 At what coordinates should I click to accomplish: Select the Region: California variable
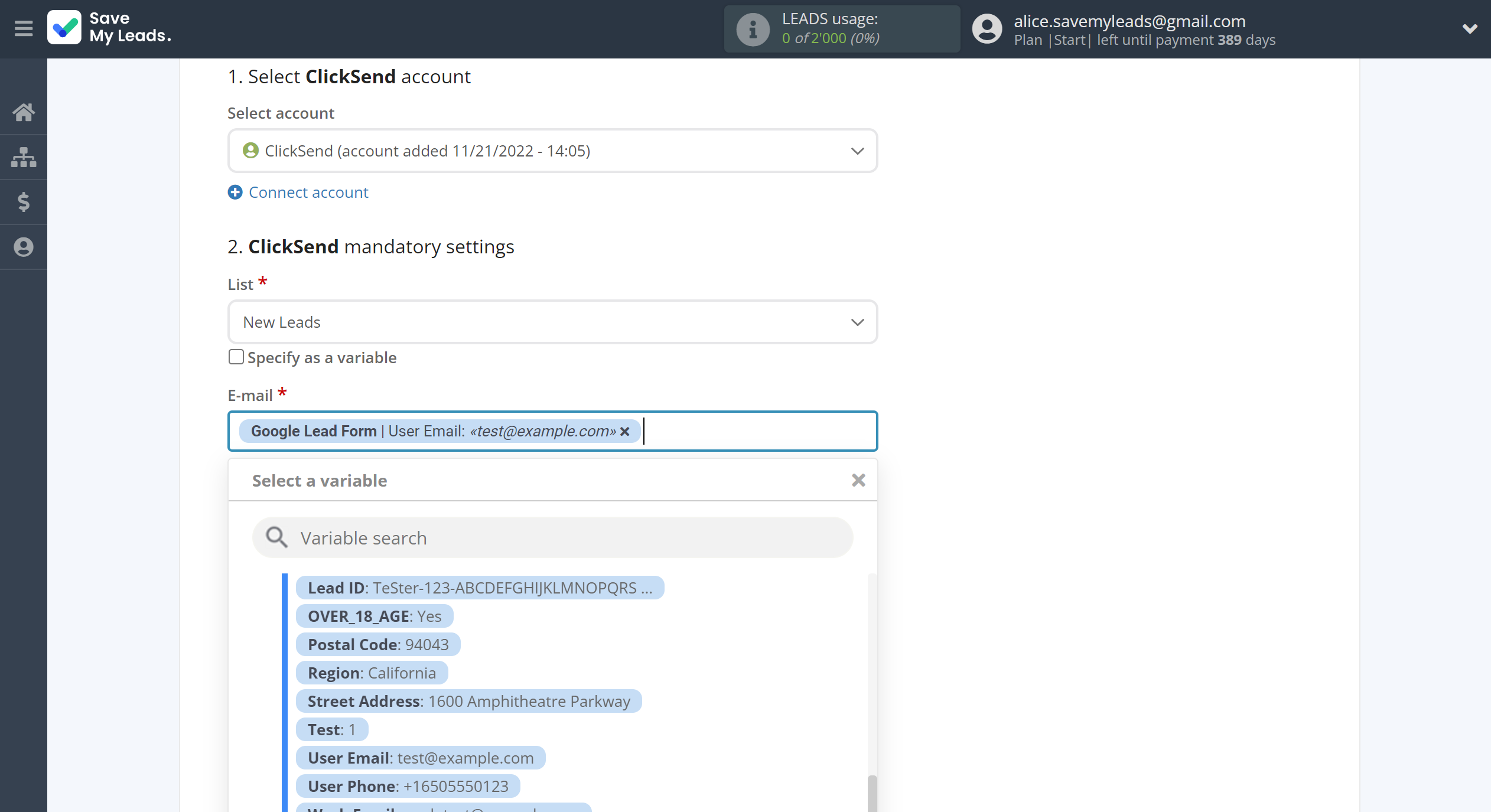click(x=372, y=673)
